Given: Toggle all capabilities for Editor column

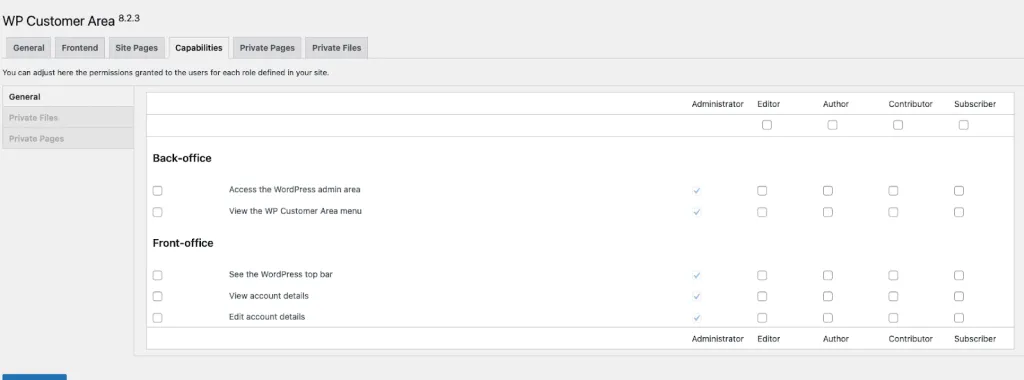Looking at the screenshot, I should 767,125.
